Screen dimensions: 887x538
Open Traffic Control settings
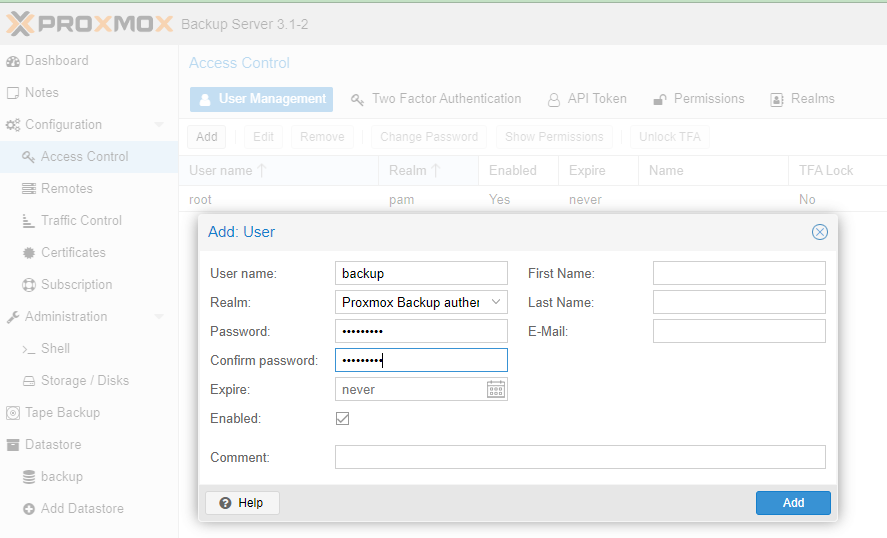pyautogui.click(x=81, y=220)
